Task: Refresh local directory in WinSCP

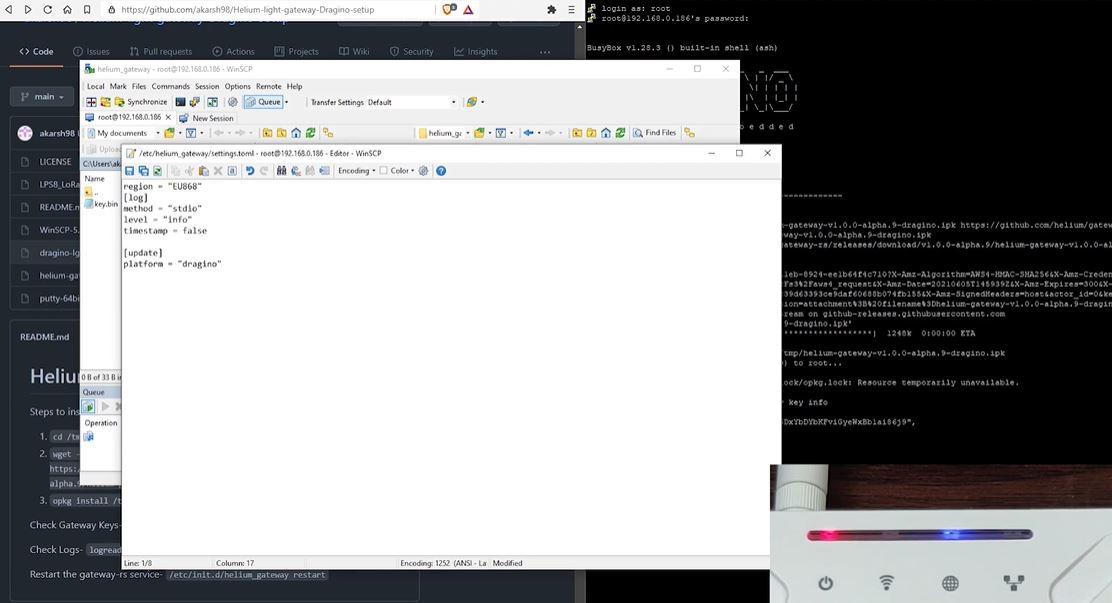Action: (310, 133)
